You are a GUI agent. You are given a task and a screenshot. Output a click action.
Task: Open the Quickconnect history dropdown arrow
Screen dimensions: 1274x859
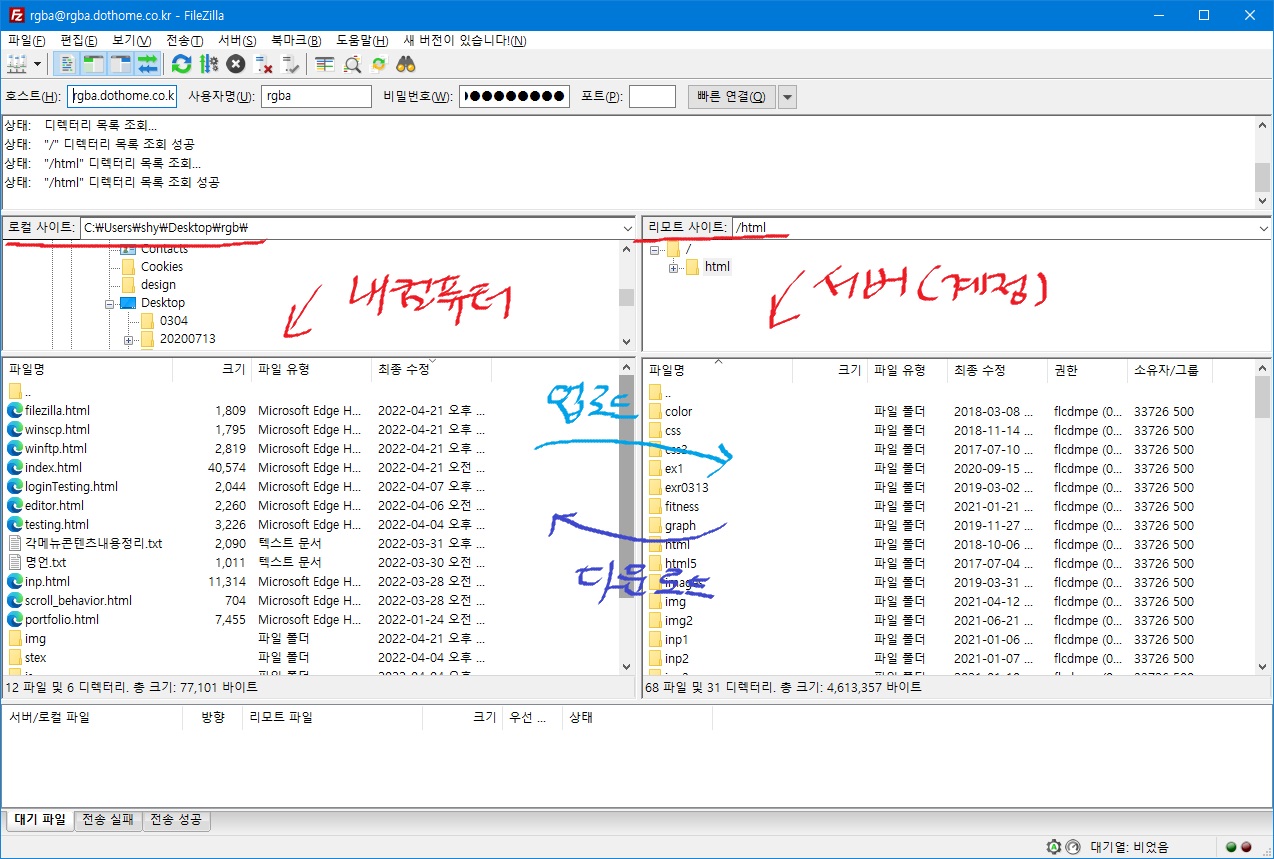[x=787, y=97]
